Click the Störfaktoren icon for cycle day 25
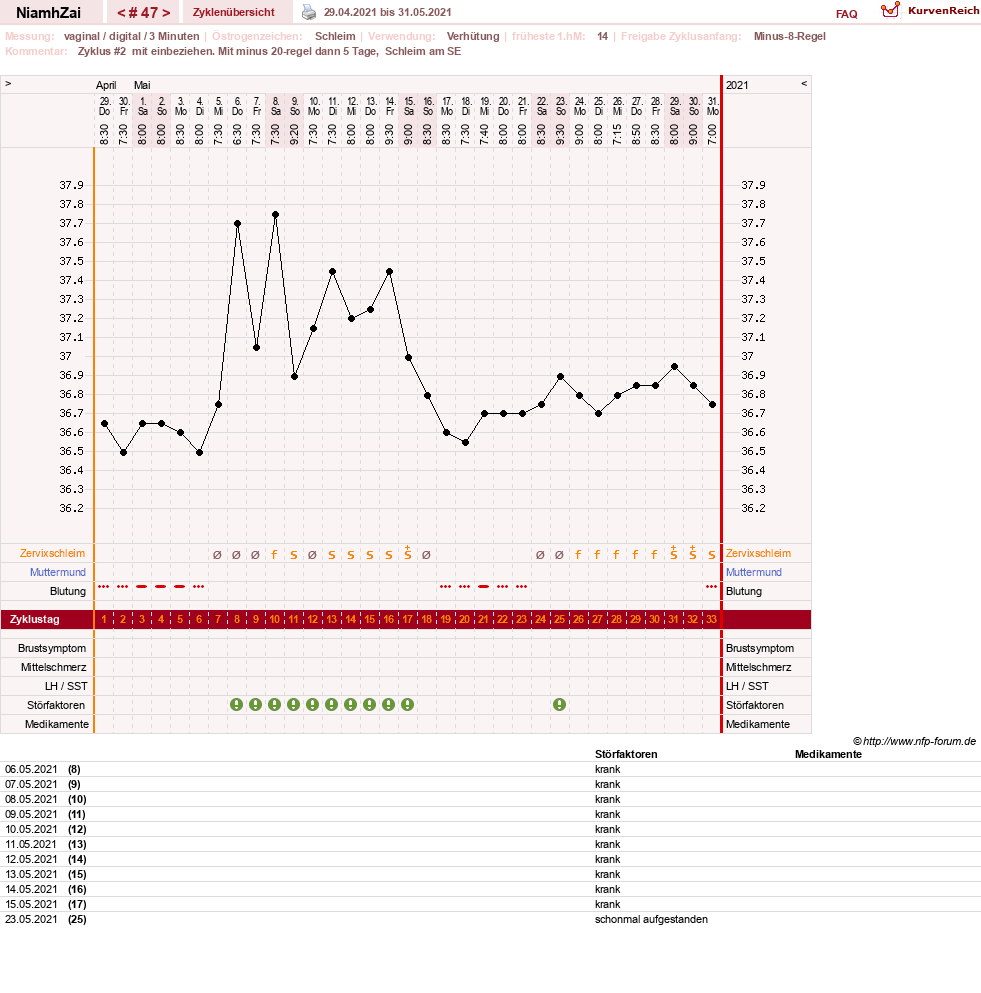The width and height of the screenshot is (981, 993). pyautogui.click(x=559, y=704)
